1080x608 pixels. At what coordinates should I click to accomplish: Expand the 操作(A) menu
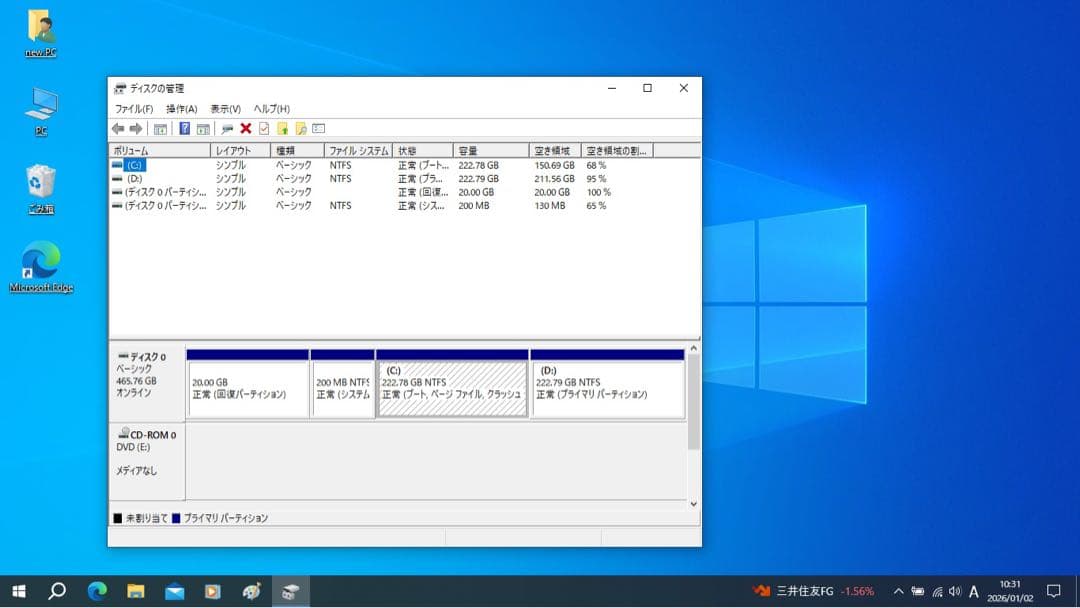tap(180, 108)
